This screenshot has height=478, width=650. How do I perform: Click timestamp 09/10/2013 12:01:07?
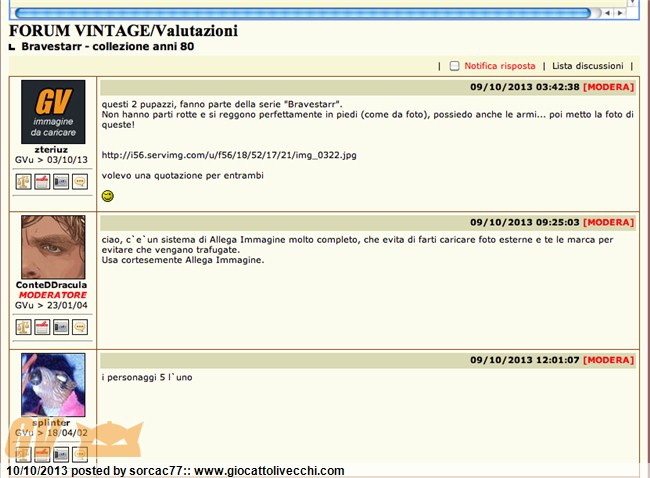525,360
